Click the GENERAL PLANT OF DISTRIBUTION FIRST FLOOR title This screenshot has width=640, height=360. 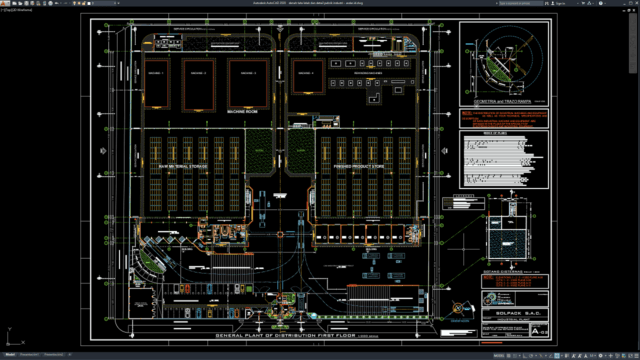(x=285, y=336)
